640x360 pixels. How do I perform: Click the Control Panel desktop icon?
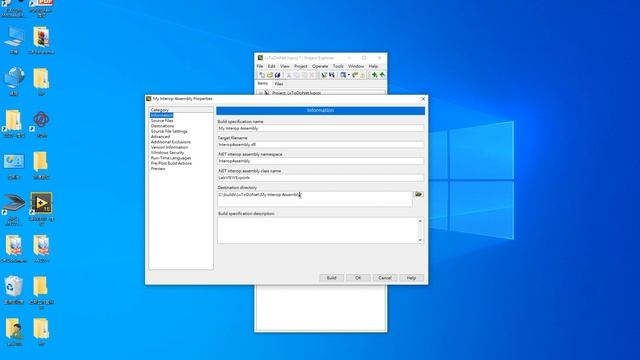pos(14,162)
